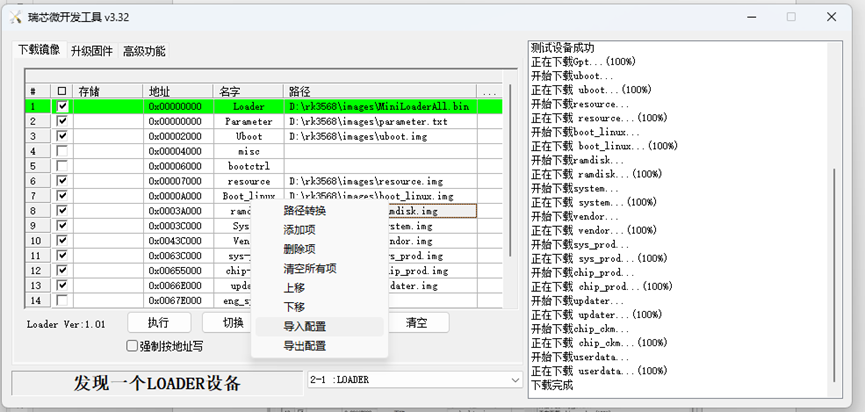Click address cell 0x00006000

coord(178,166)
